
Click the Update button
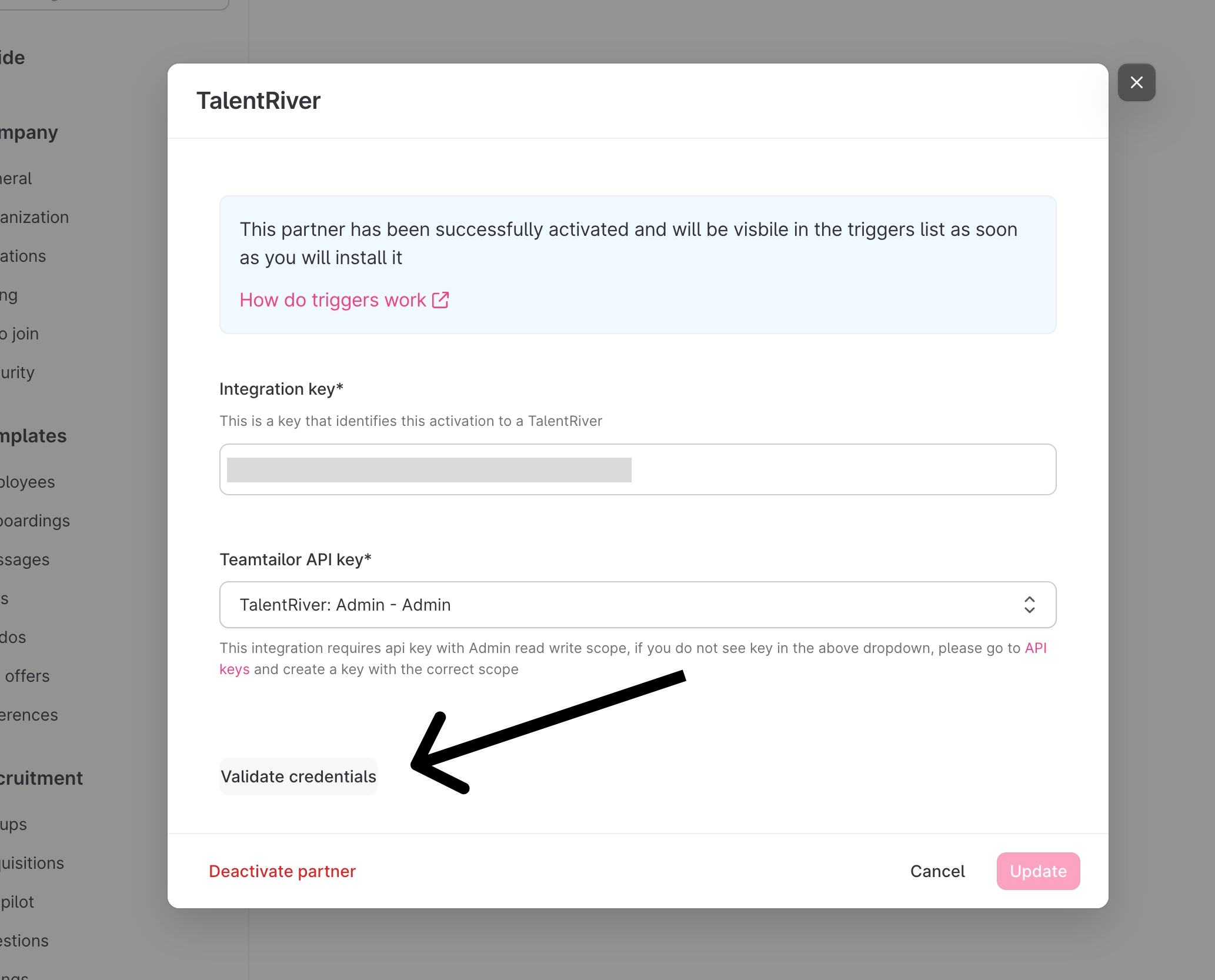(1038, 871)
